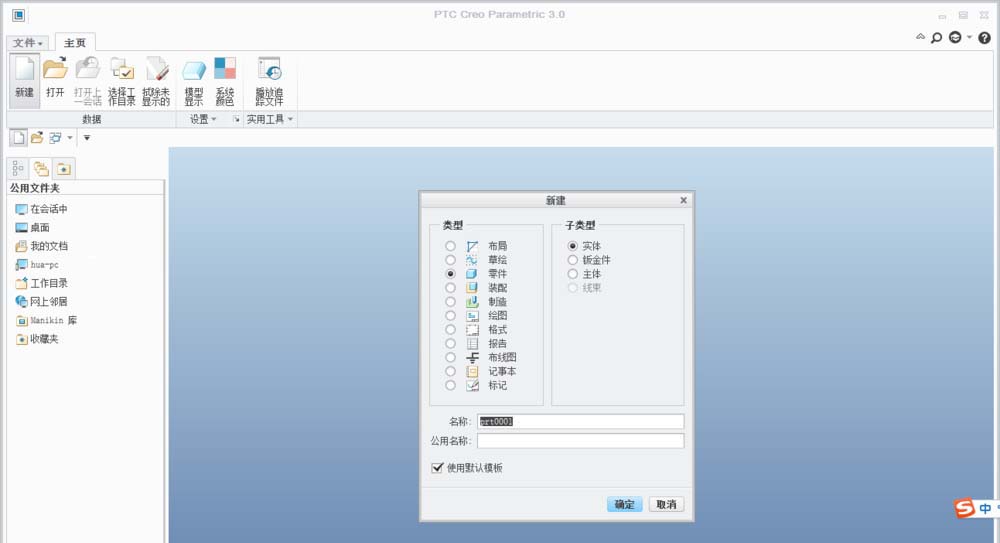Viewport: 1000px width, 543px height.
Task: Open the 桌面 folder
Action: pos(33,227)
